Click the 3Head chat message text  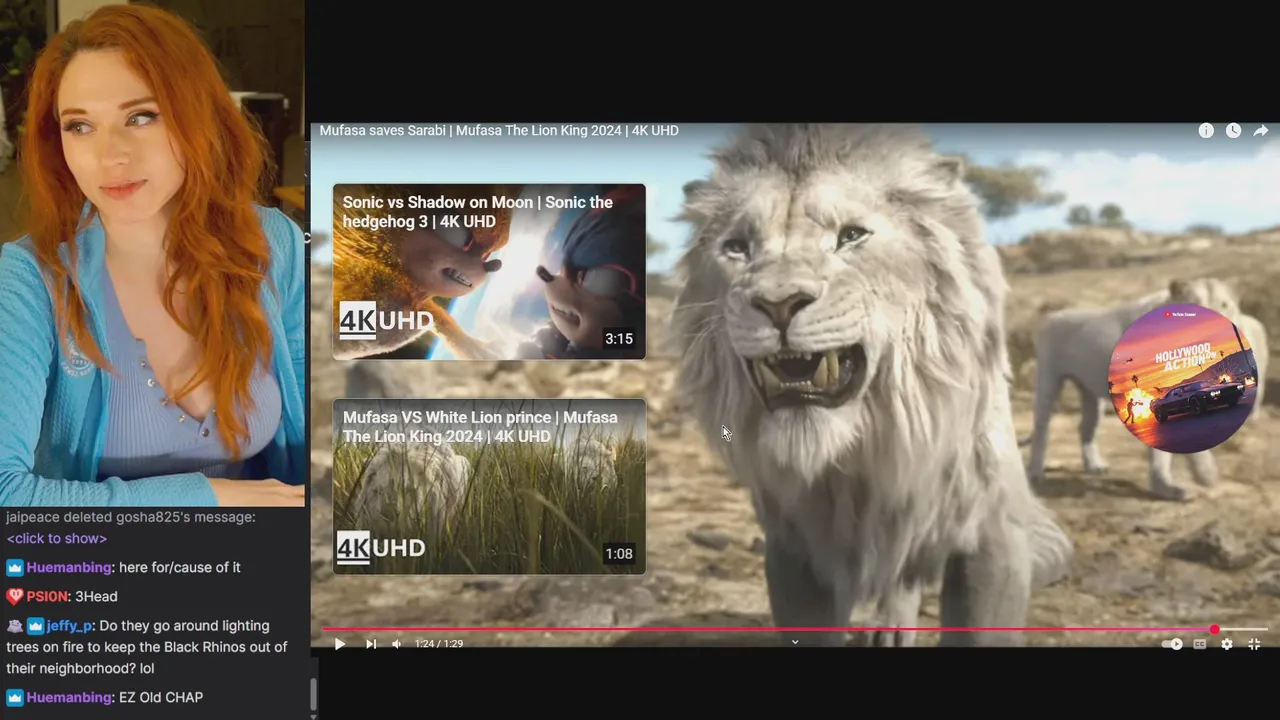pos(96,596)
